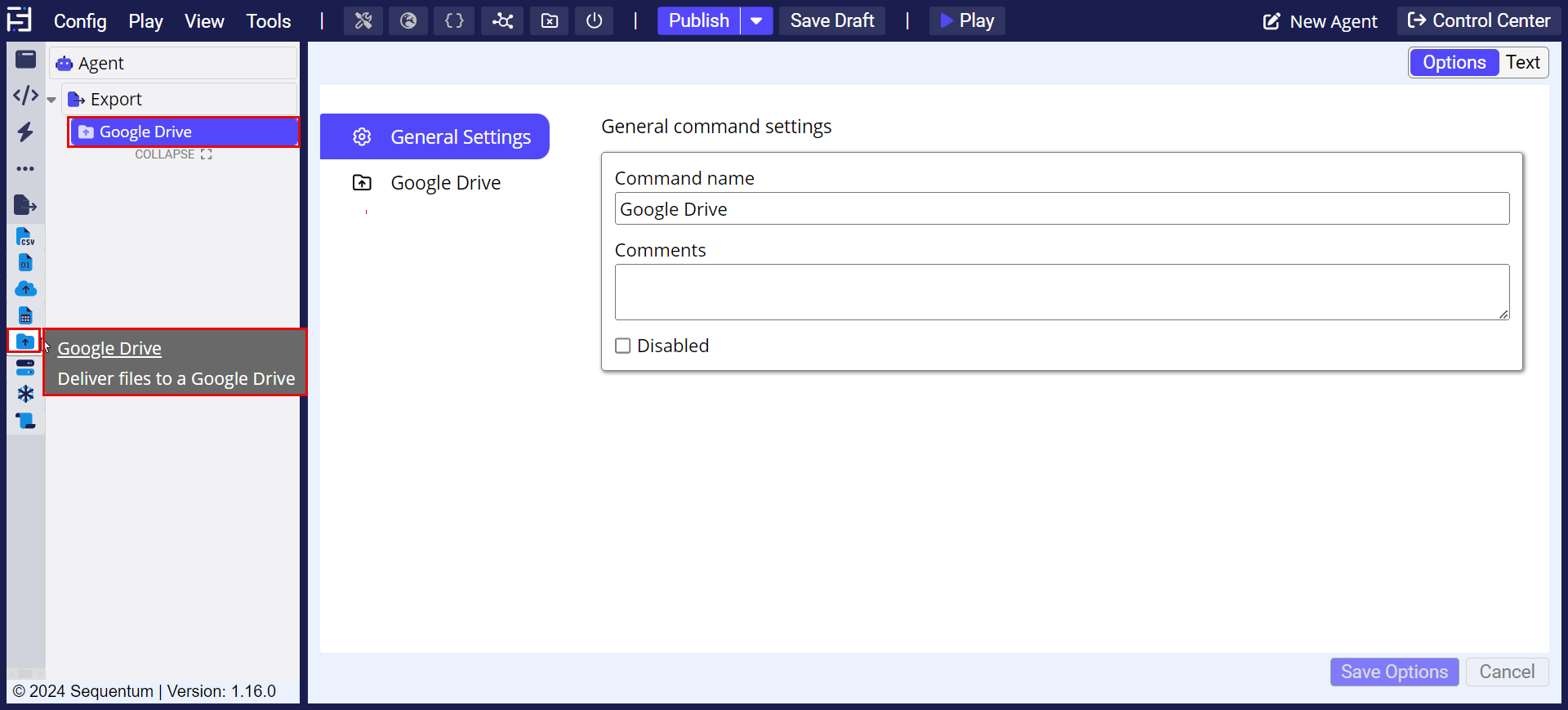The image size is (1568, 710).
Task: Select the cloud upload icon
Action: (x=26, y=289)
